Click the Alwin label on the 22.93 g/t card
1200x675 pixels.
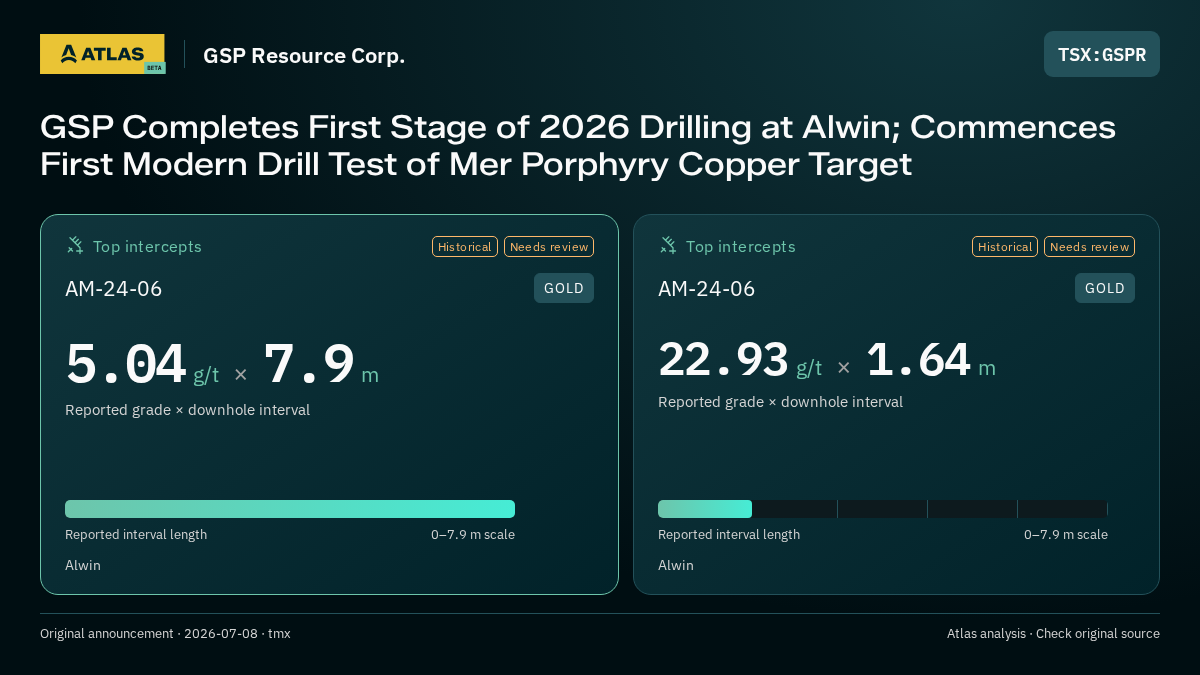676,566
